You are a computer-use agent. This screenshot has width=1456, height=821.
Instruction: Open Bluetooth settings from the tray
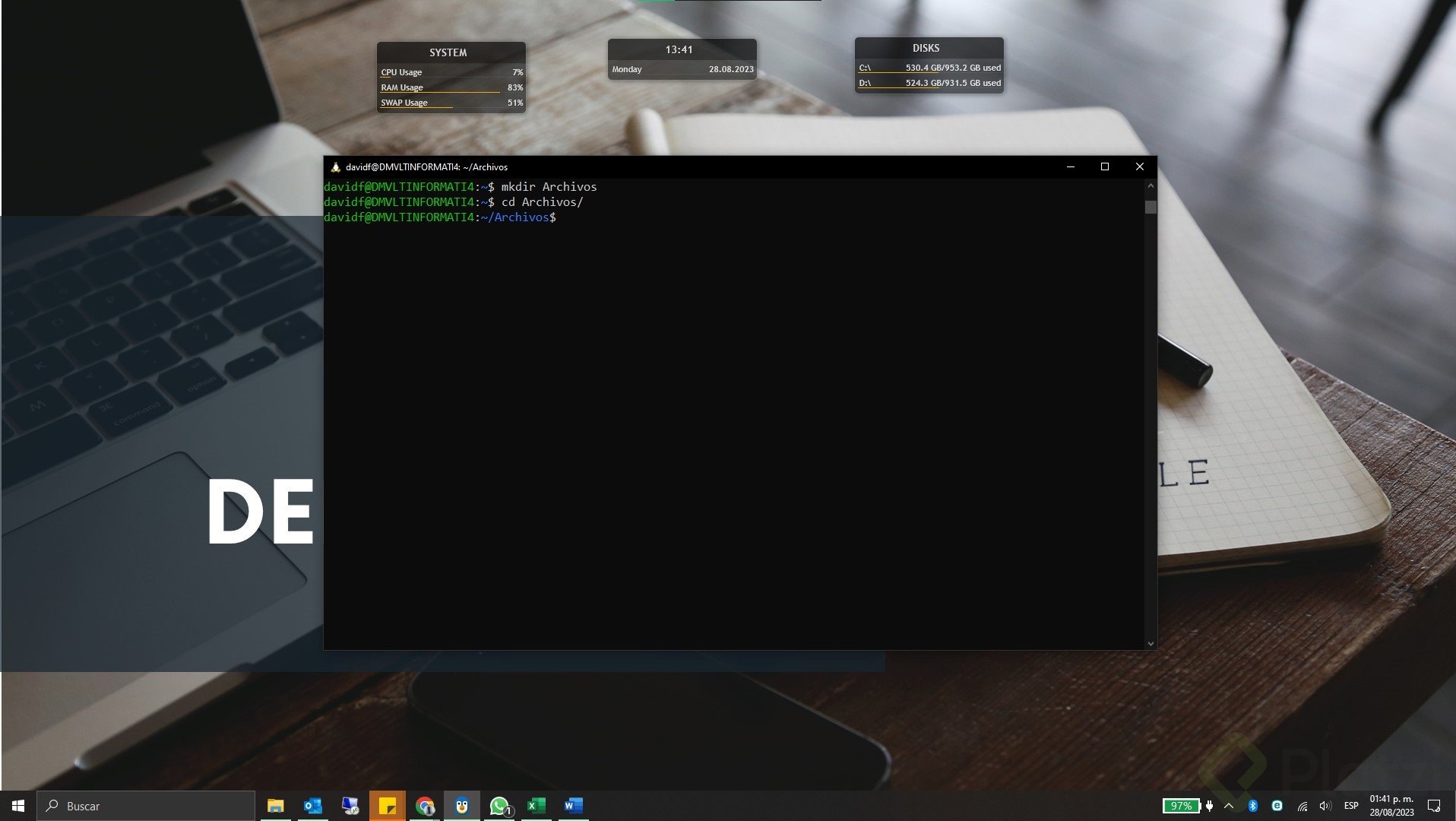pos(1252,806)
